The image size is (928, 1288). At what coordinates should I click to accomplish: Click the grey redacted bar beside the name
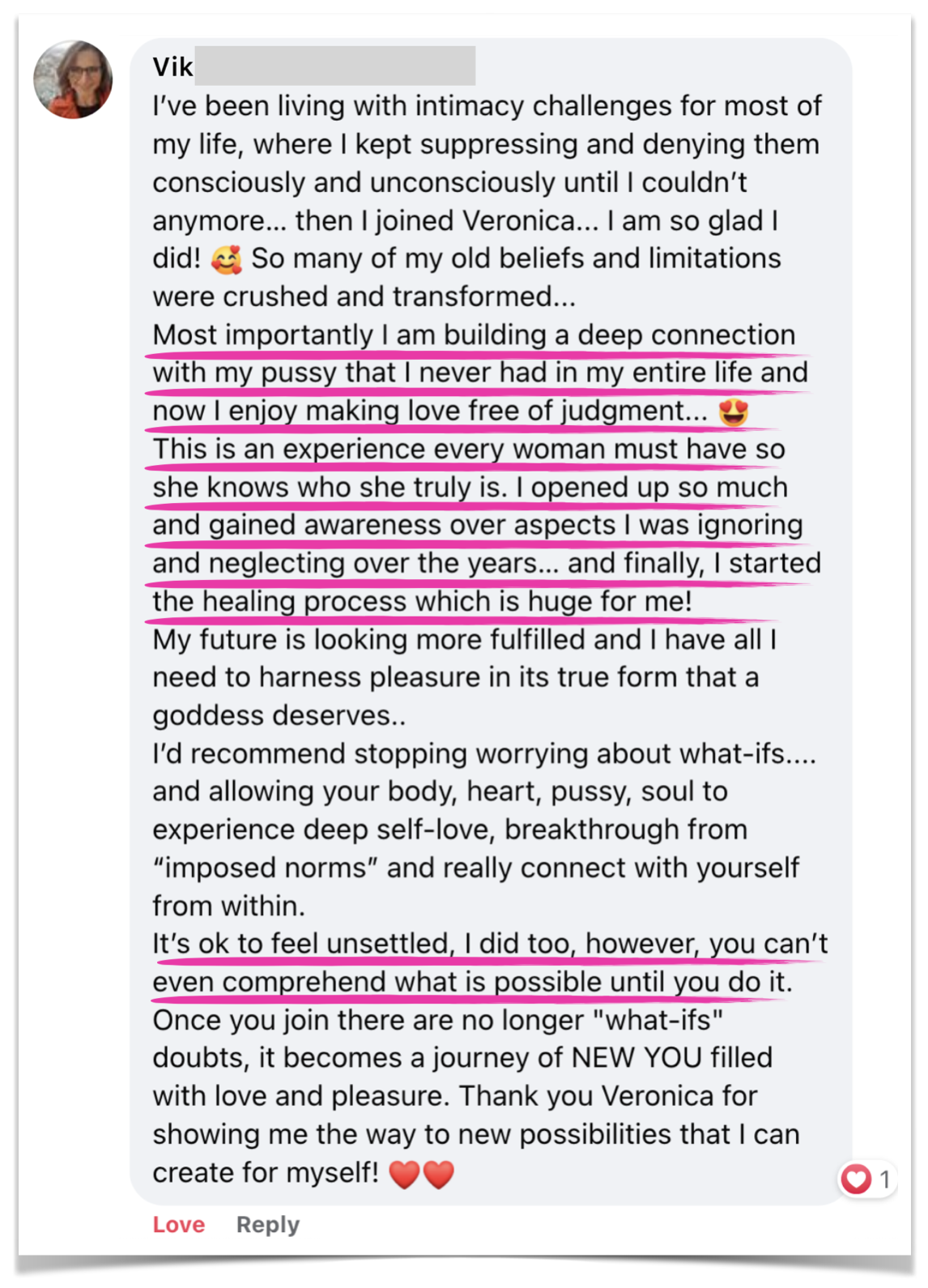(334, 66)
